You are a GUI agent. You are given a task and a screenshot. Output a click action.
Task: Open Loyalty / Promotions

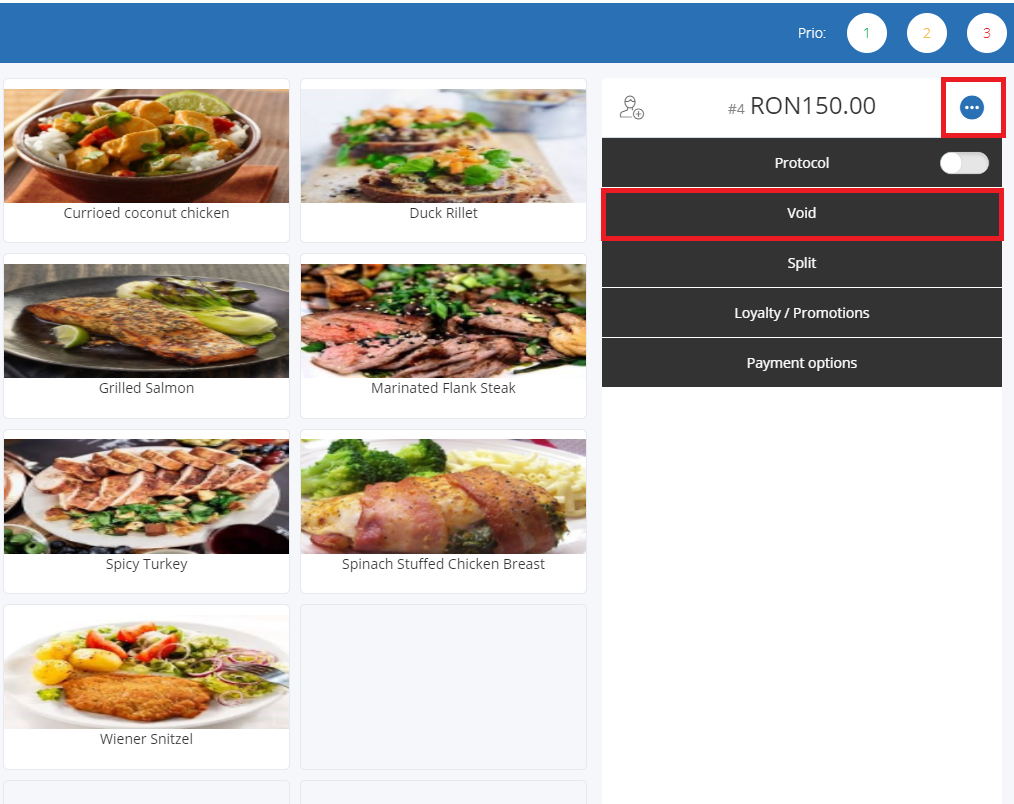801,313
